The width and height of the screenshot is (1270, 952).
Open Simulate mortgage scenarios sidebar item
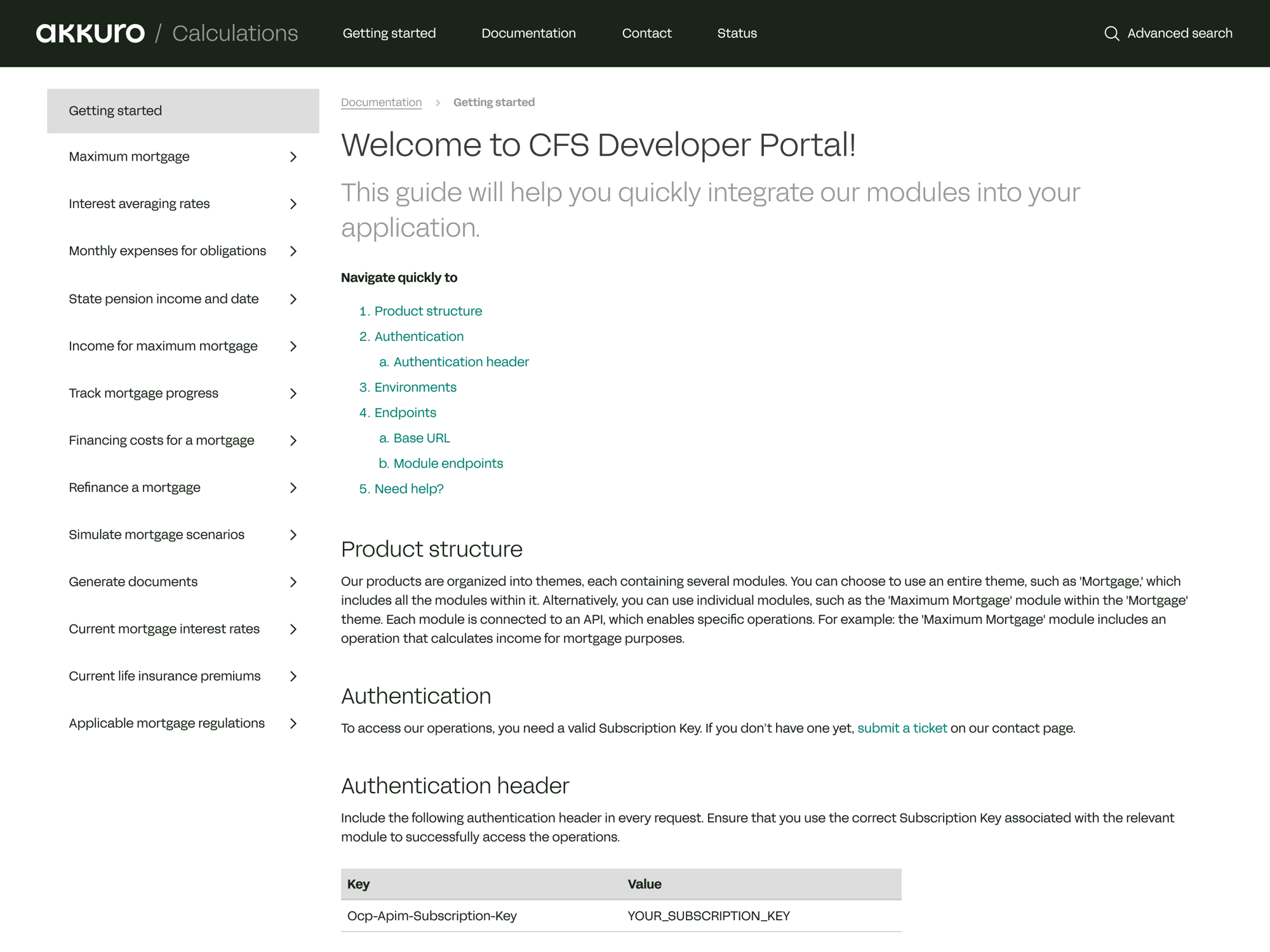pyautogui.click(x=183, y=534)
